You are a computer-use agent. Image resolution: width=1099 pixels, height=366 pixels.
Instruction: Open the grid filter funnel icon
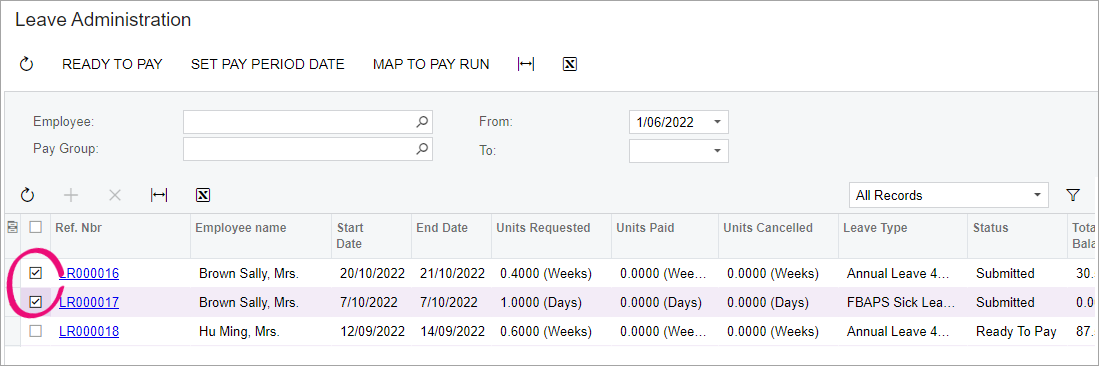1072,195
